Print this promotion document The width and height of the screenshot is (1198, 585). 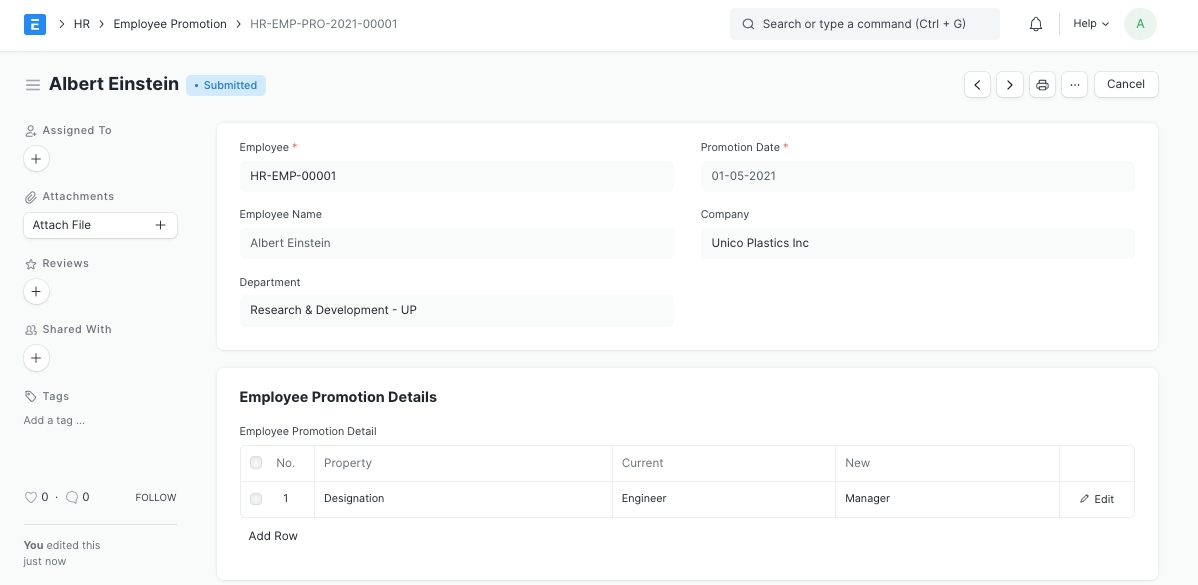tap(1042, 85)
